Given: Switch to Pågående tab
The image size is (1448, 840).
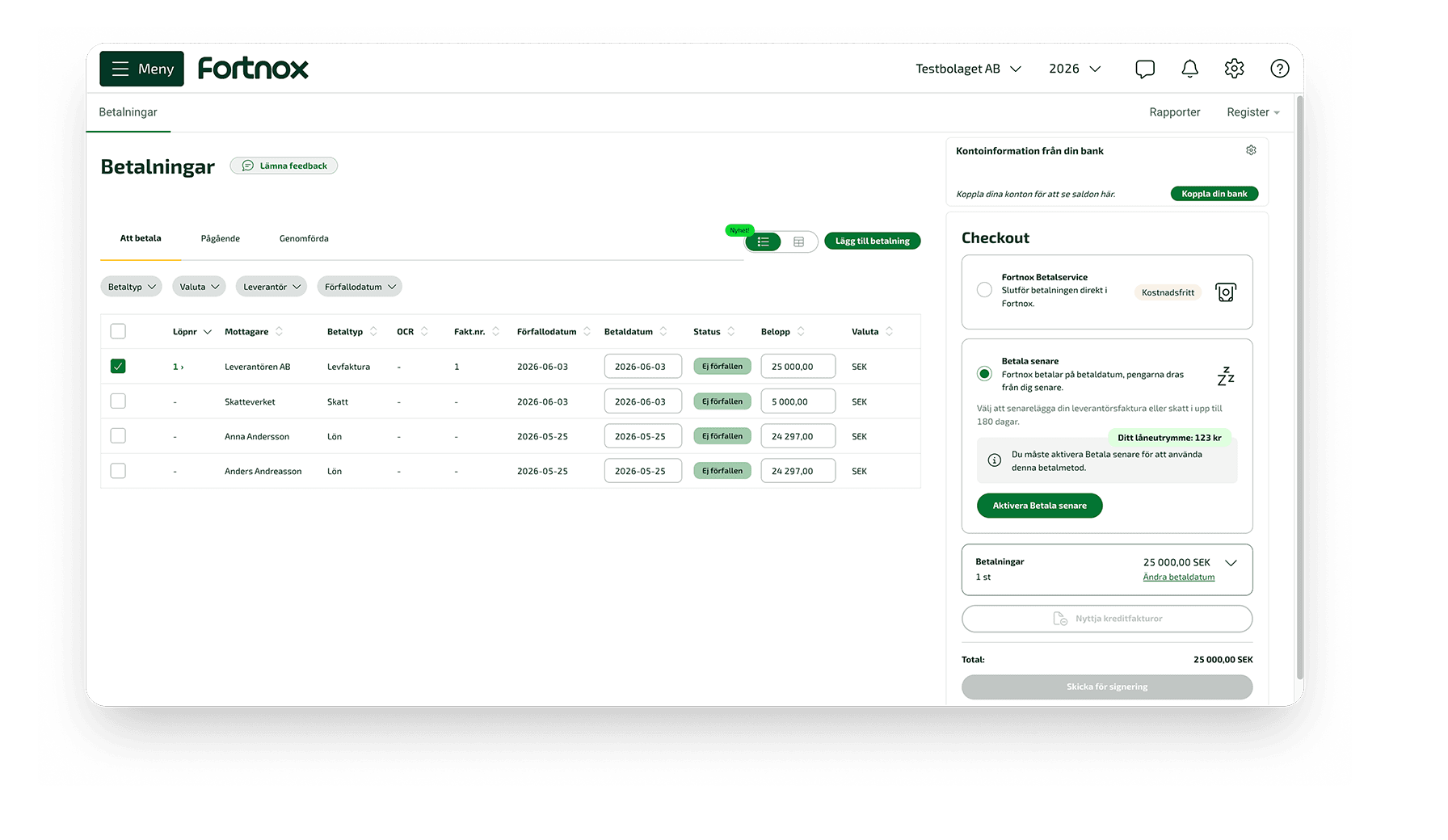Looking at the screenshot, I should coord(221,238).
